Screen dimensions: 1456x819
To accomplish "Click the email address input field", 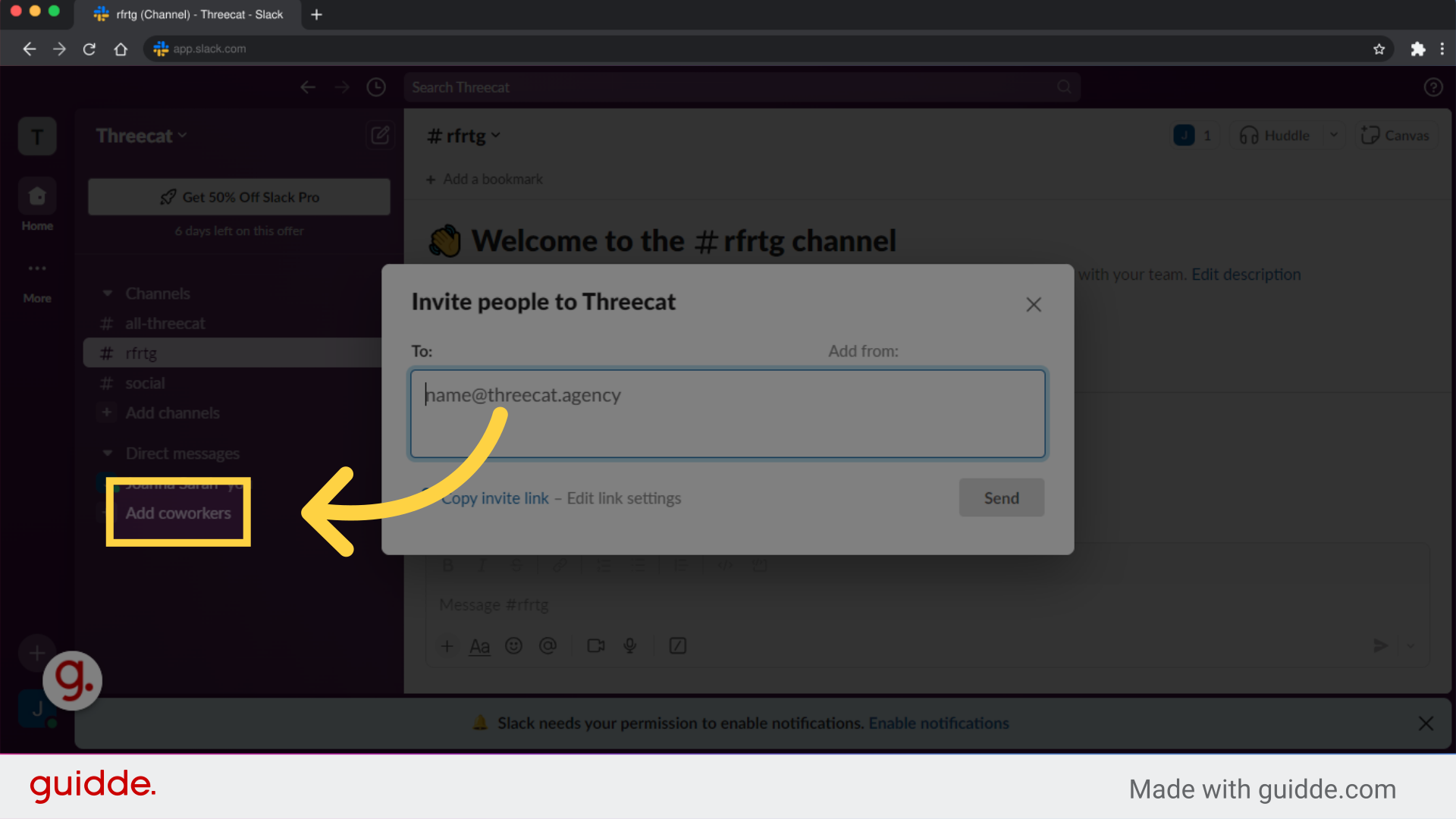I will click(727, 413).
